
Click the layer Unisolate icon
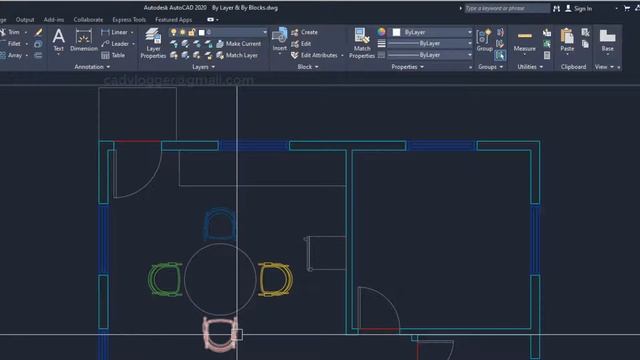pos(185,55)
